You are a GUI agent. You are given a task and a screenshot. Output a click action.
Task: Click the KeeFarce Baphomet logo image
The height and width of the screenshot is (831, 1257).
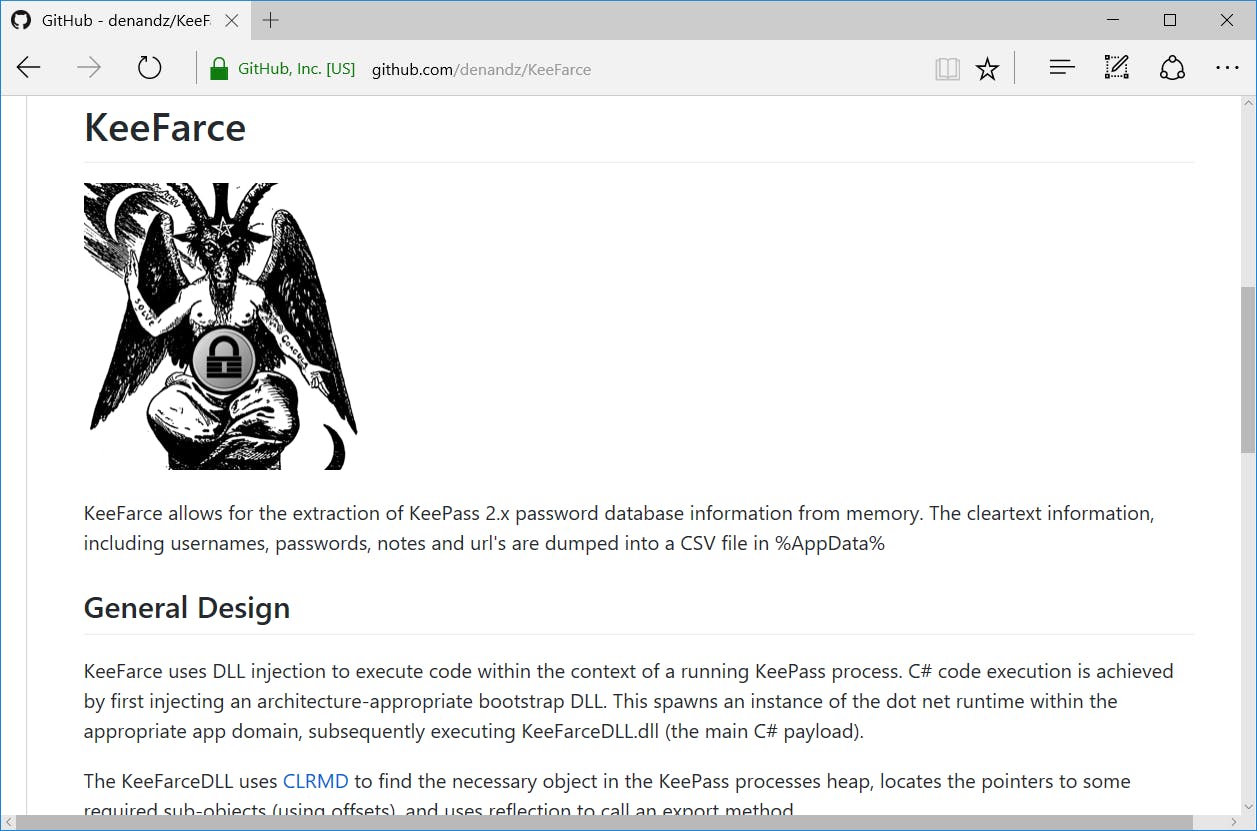point(220,326)
